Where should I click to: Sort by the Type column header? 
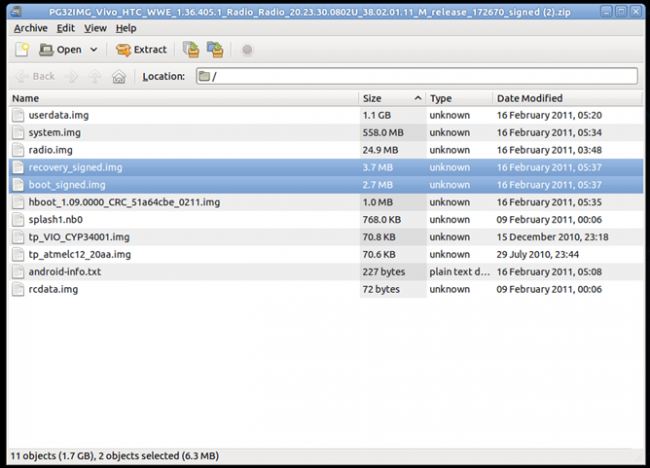459,98
